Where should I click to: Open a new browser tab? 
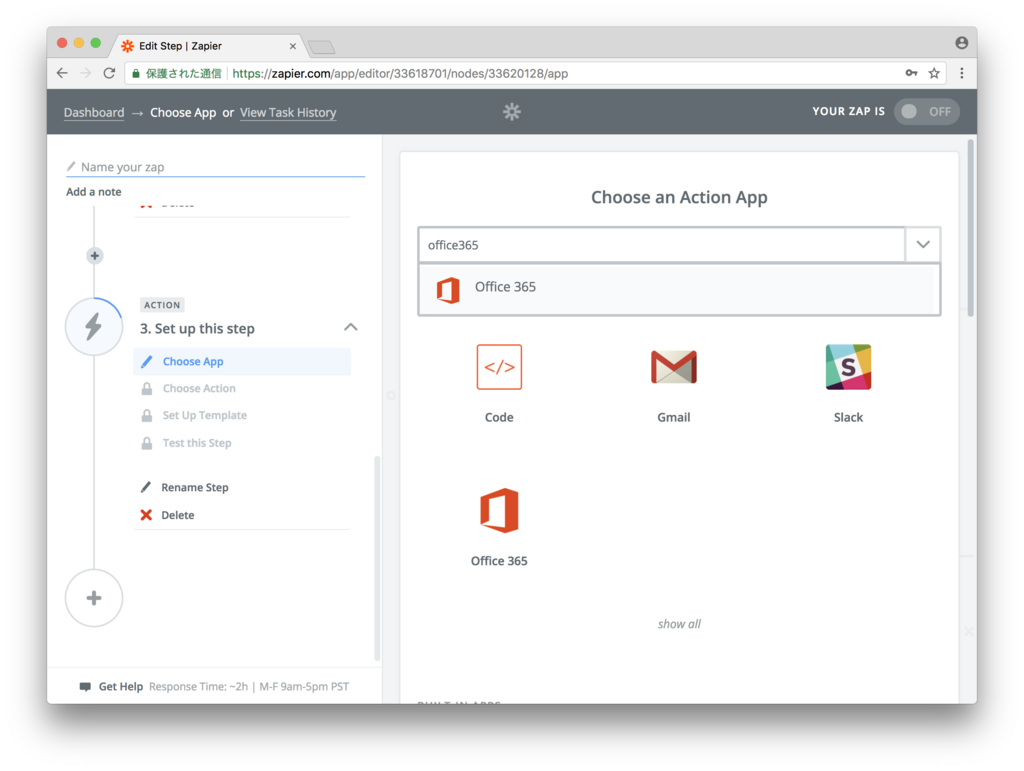[x=321, y=47]
